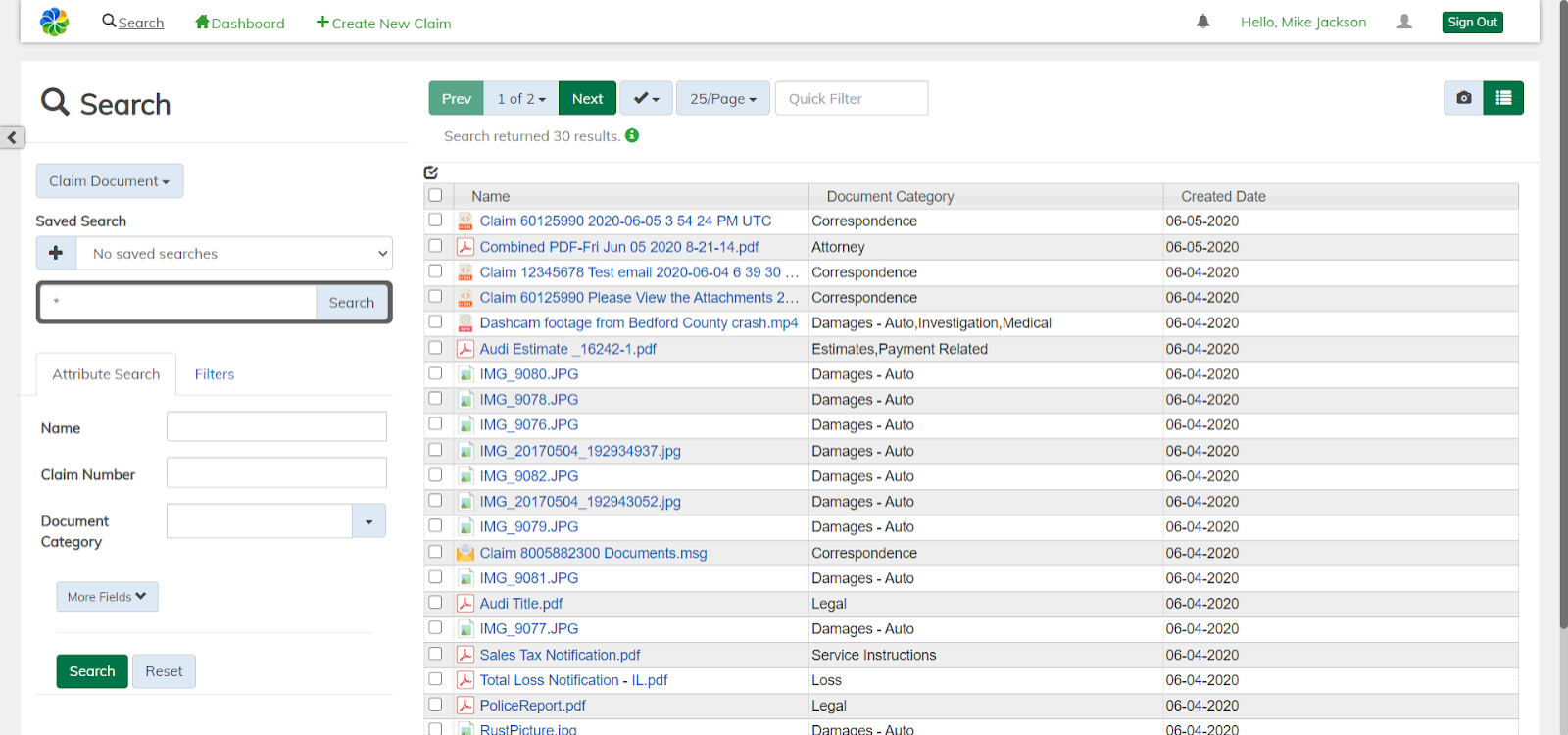Open the user profile icon
This screenshot has height=735, width=1568.
pyautogui.click(x=1404, y=22)
